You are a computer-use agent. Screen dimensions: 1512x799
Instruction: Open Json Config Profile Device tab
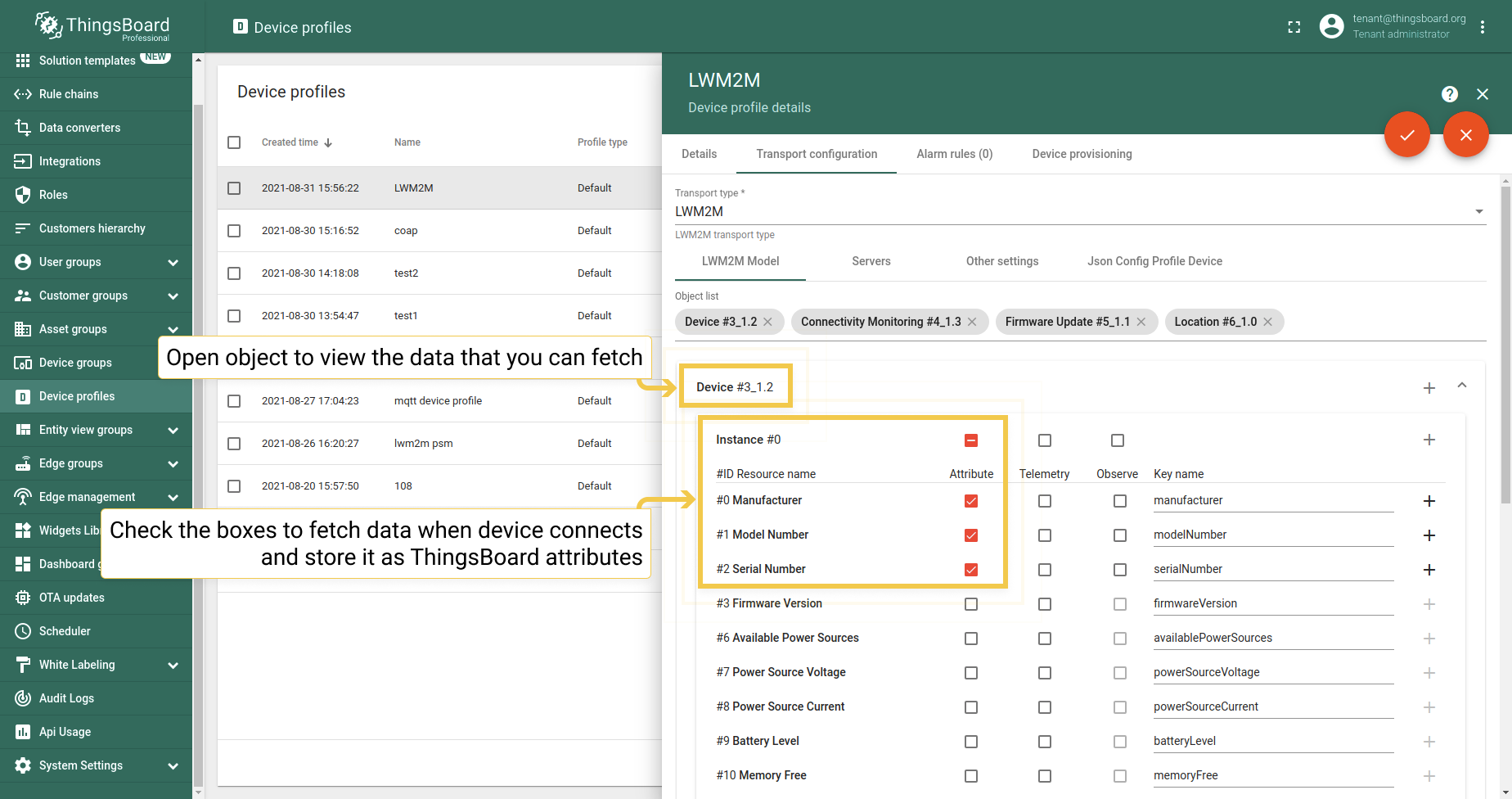1154,261
